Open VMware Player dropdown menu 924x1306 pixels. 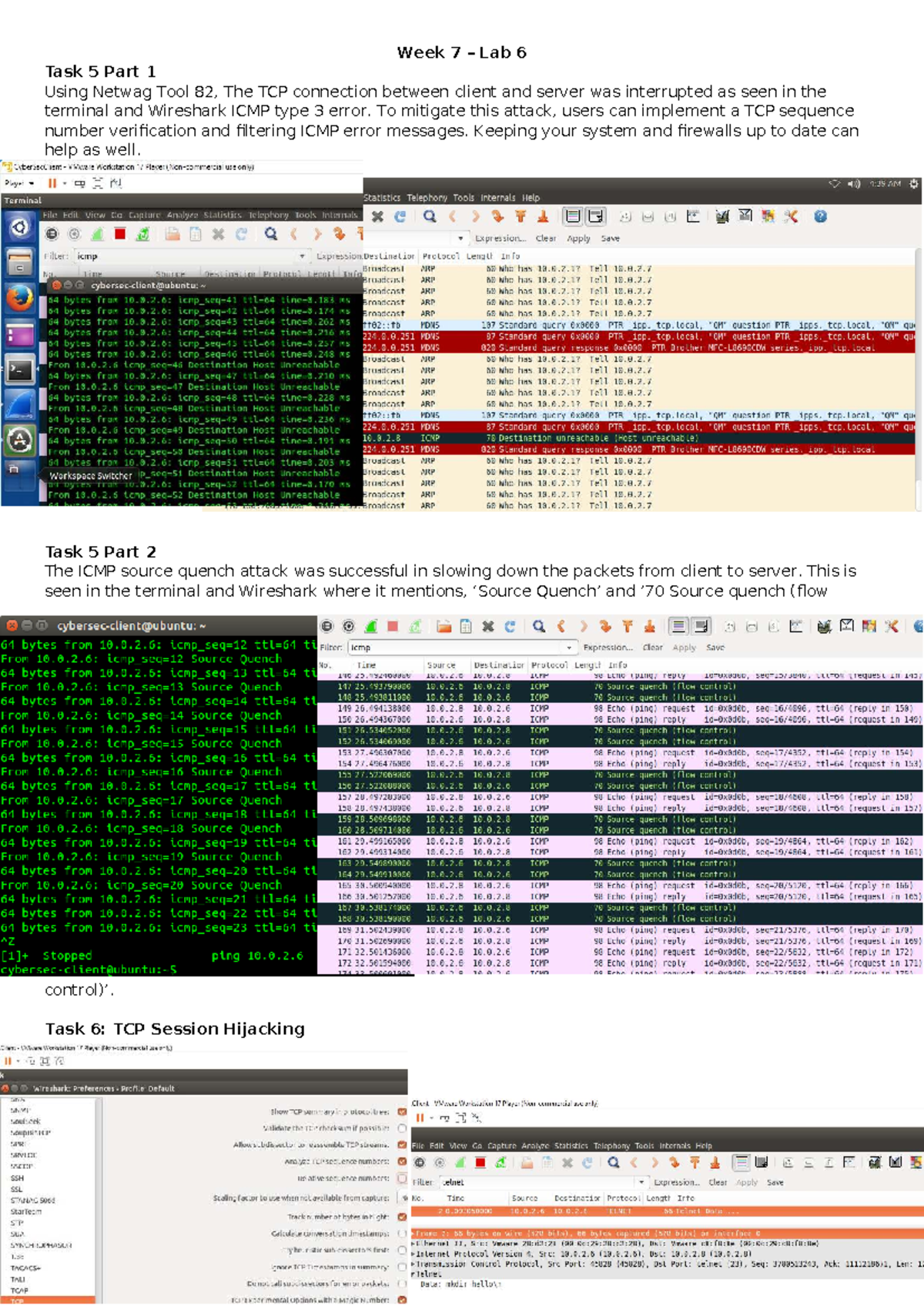tap(19, 183)
